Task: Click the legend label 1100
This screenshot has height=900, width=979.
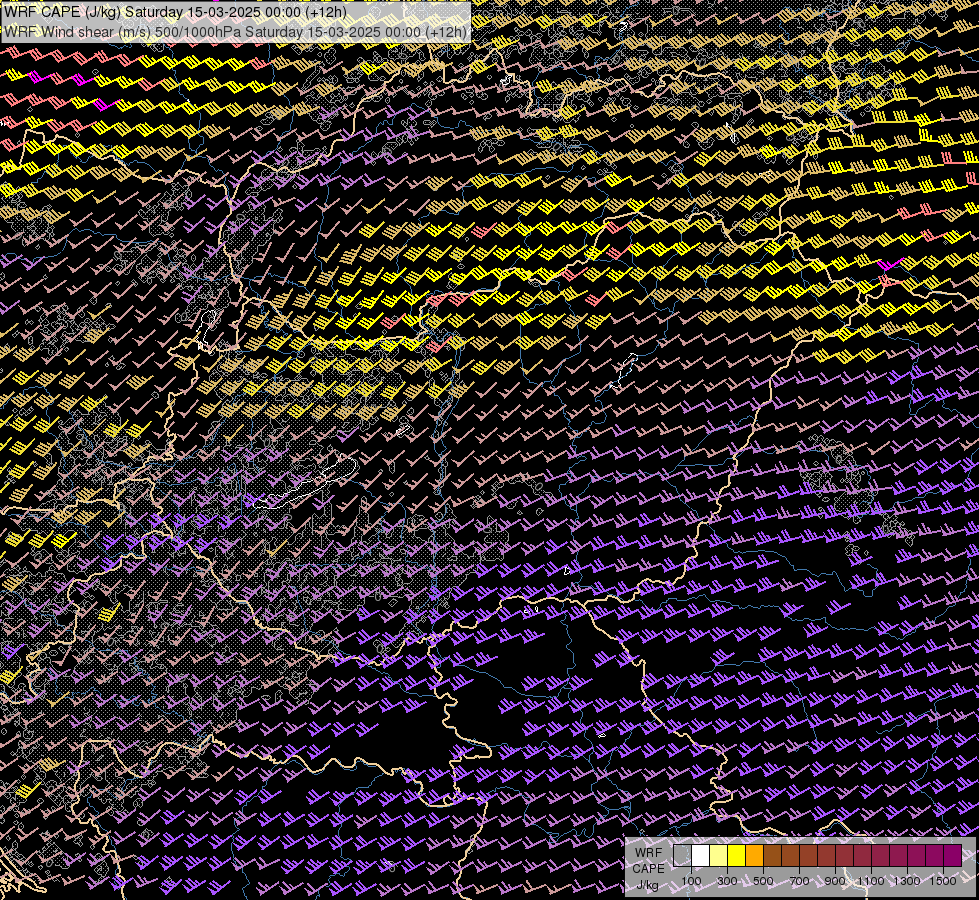Action: (x=870, y=881)
